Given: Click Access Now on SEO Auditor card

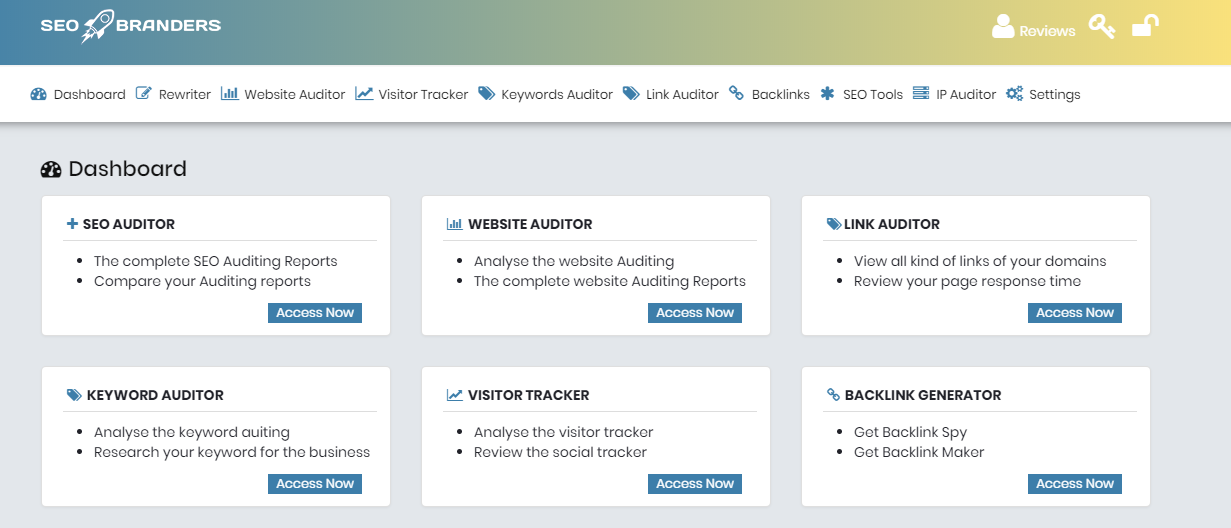Looking at the screenshot, I should click(315, 313).
